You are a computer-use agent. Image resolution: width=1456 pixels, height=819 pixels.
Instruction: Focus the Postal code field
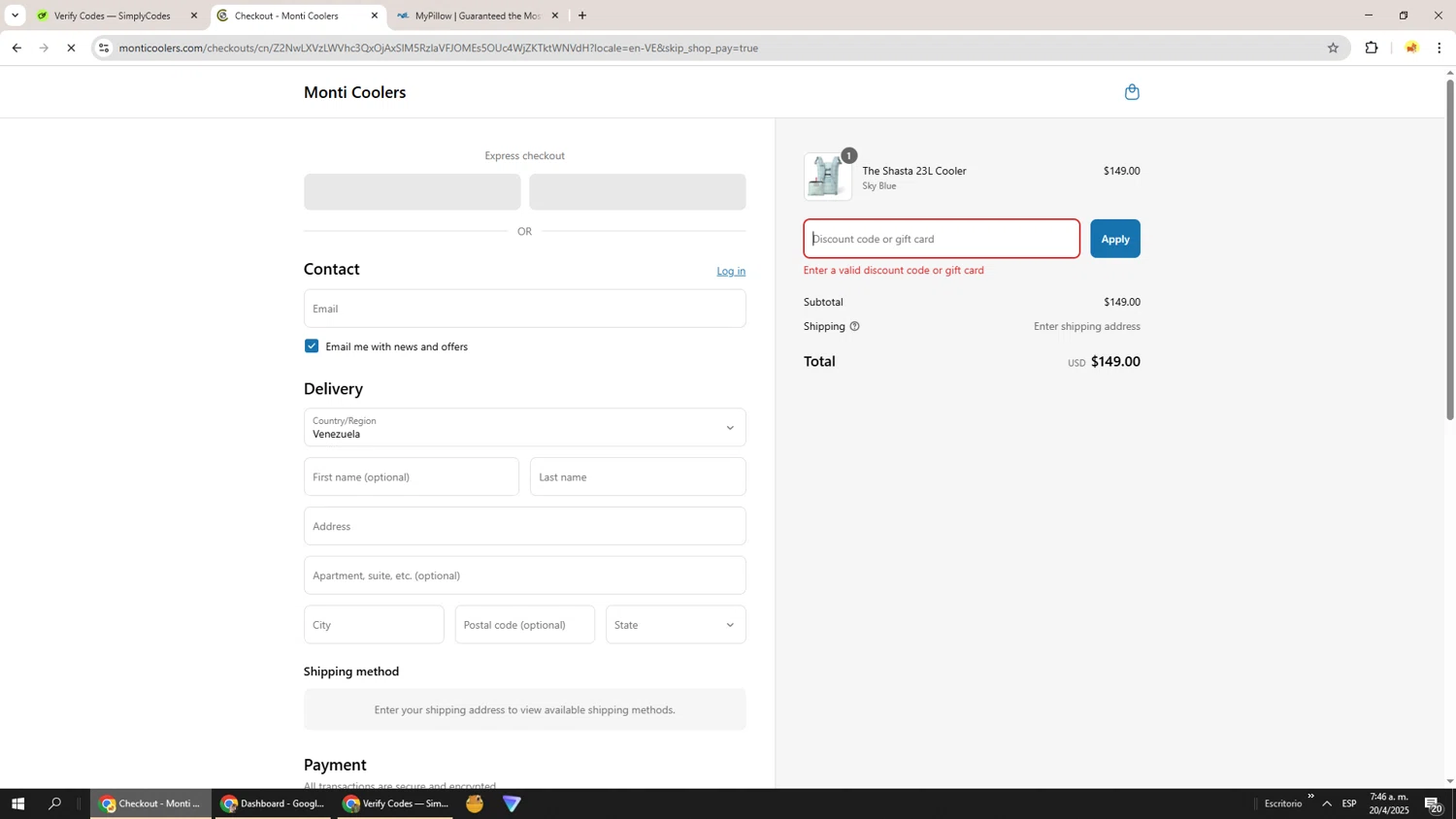coord(524,625)
